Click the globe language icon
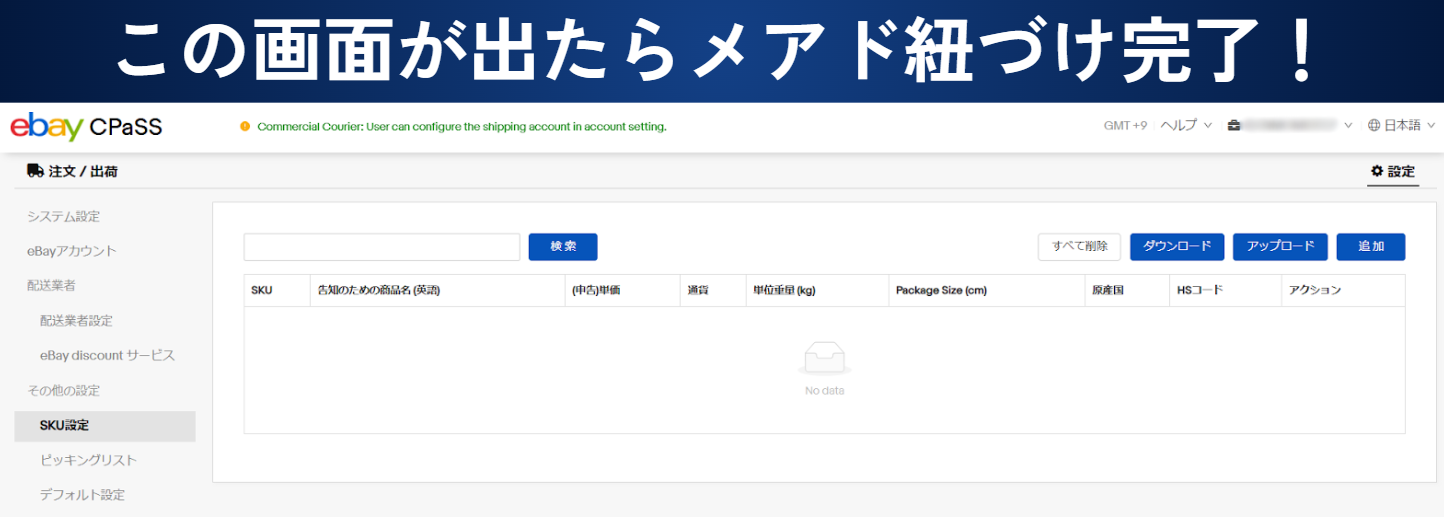 [1374, 126]
